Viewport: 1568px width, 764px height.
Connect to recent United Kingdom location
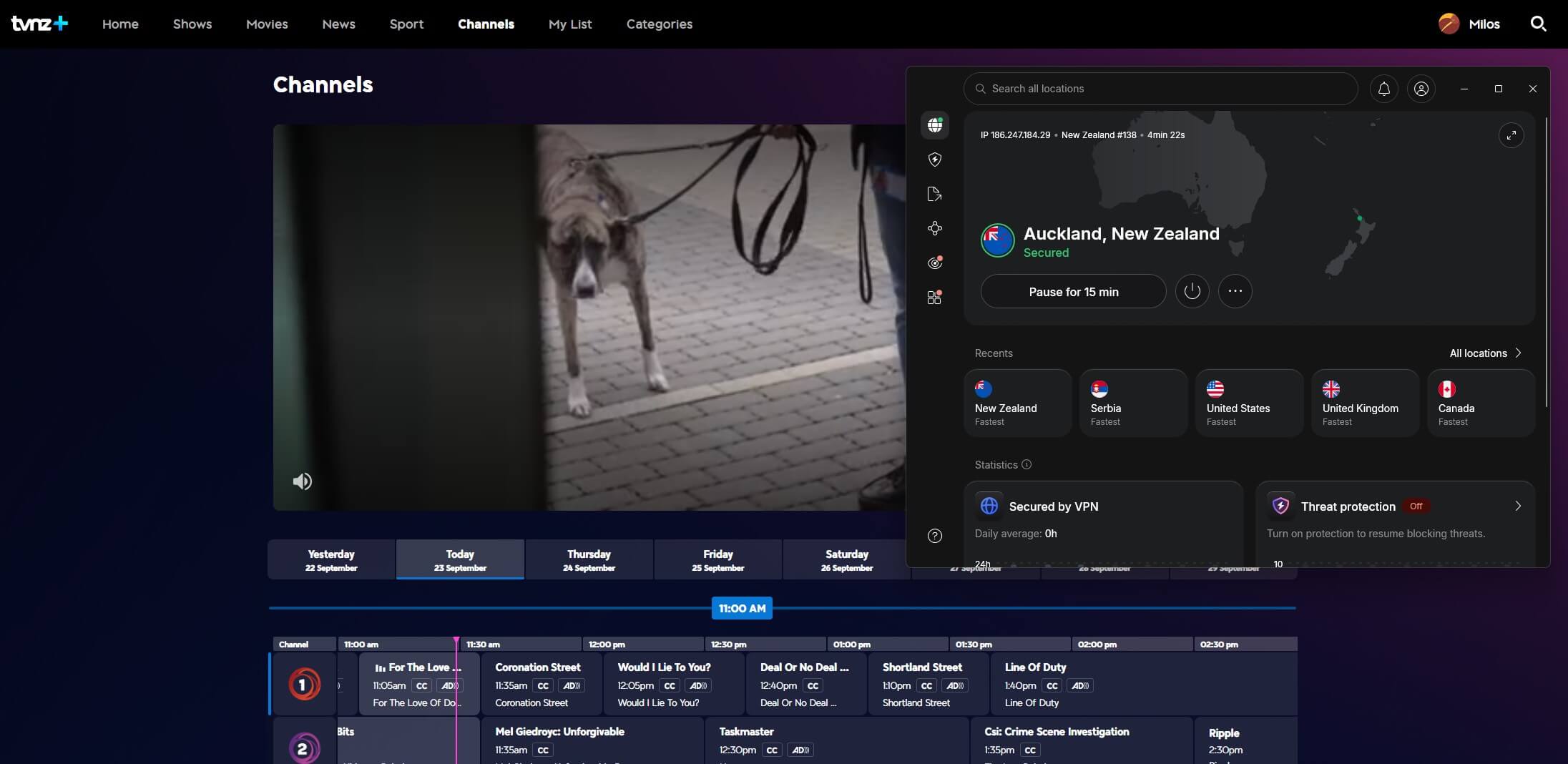pyautogui.click(x=1365, y=403)
